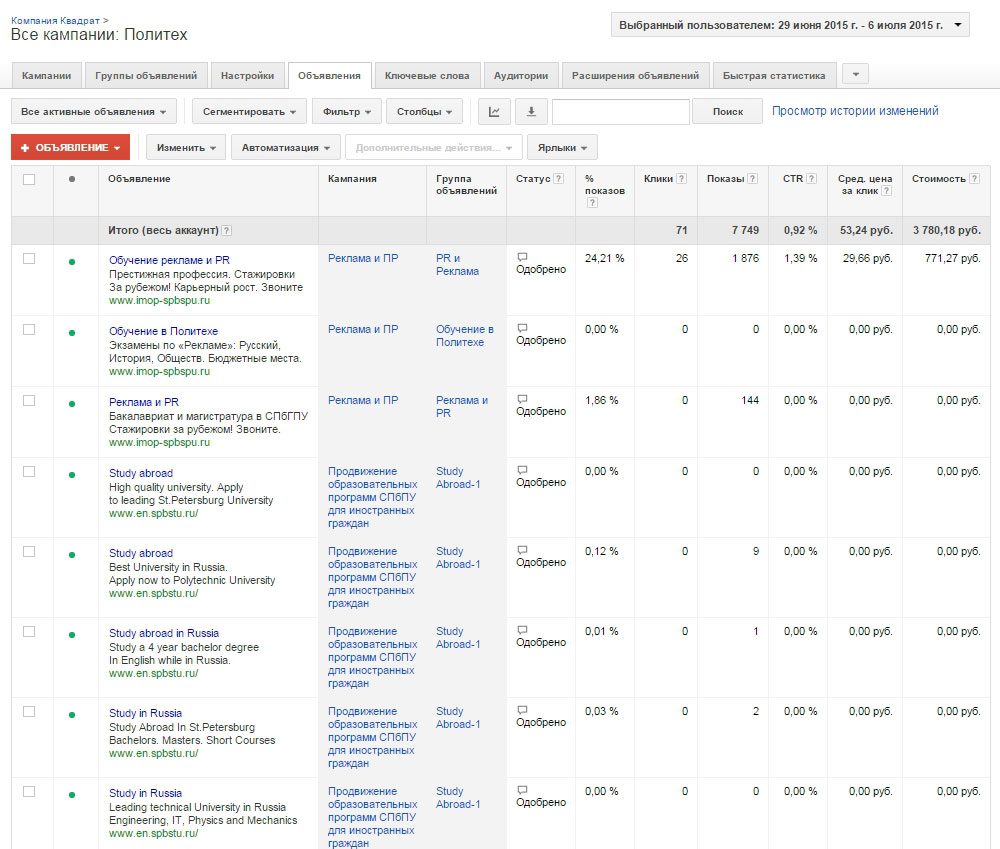Image resolution: width=1000 pixels, height=849 pixels.
Task: Open Столбцы dropdown
Action: point(425,112)
